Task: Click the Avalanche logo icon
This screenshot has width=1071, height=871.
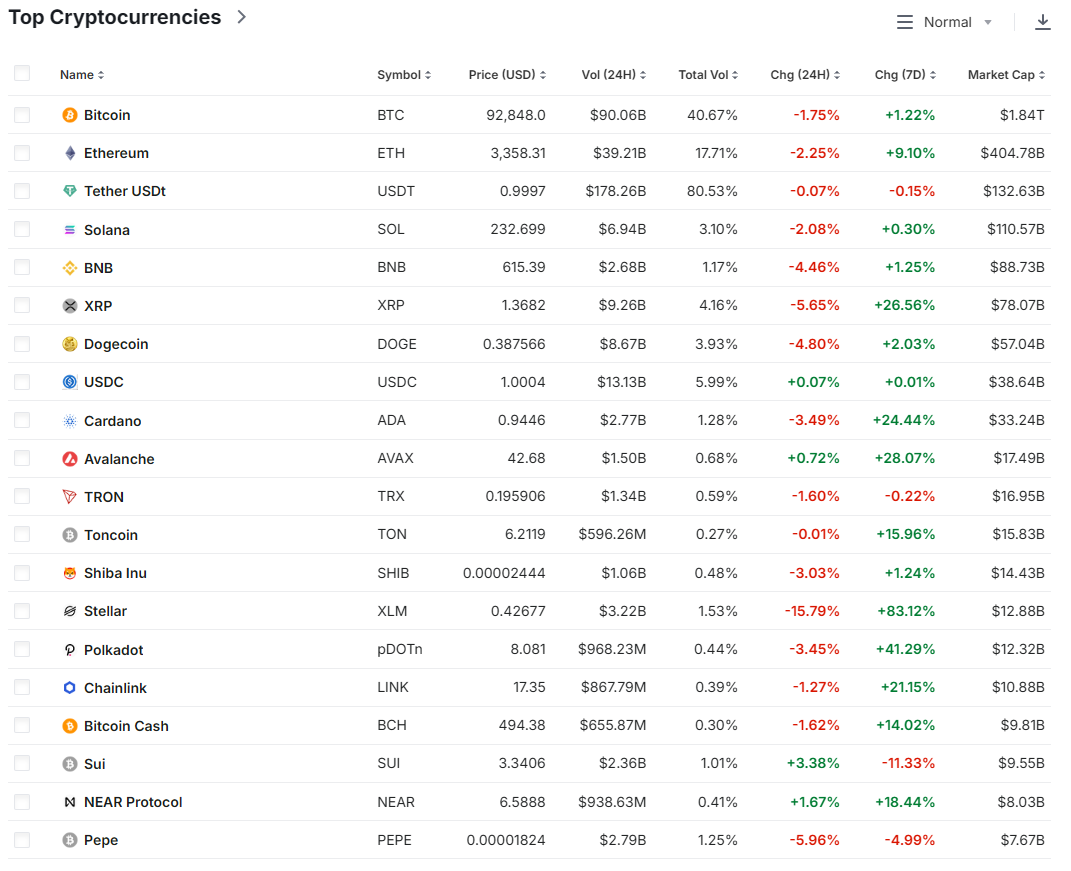Action: [x=70, y=459]
